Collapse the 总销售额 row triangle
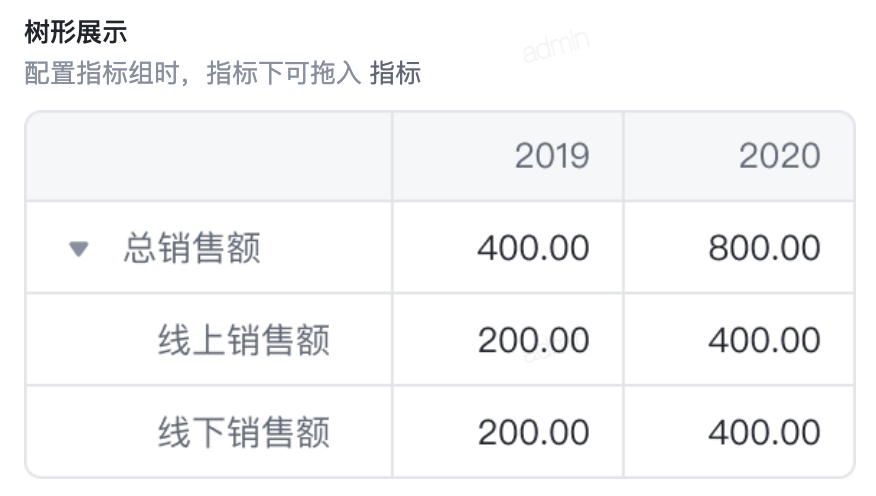The width and height of the screenshot is (876, 496). coord(79,248)
